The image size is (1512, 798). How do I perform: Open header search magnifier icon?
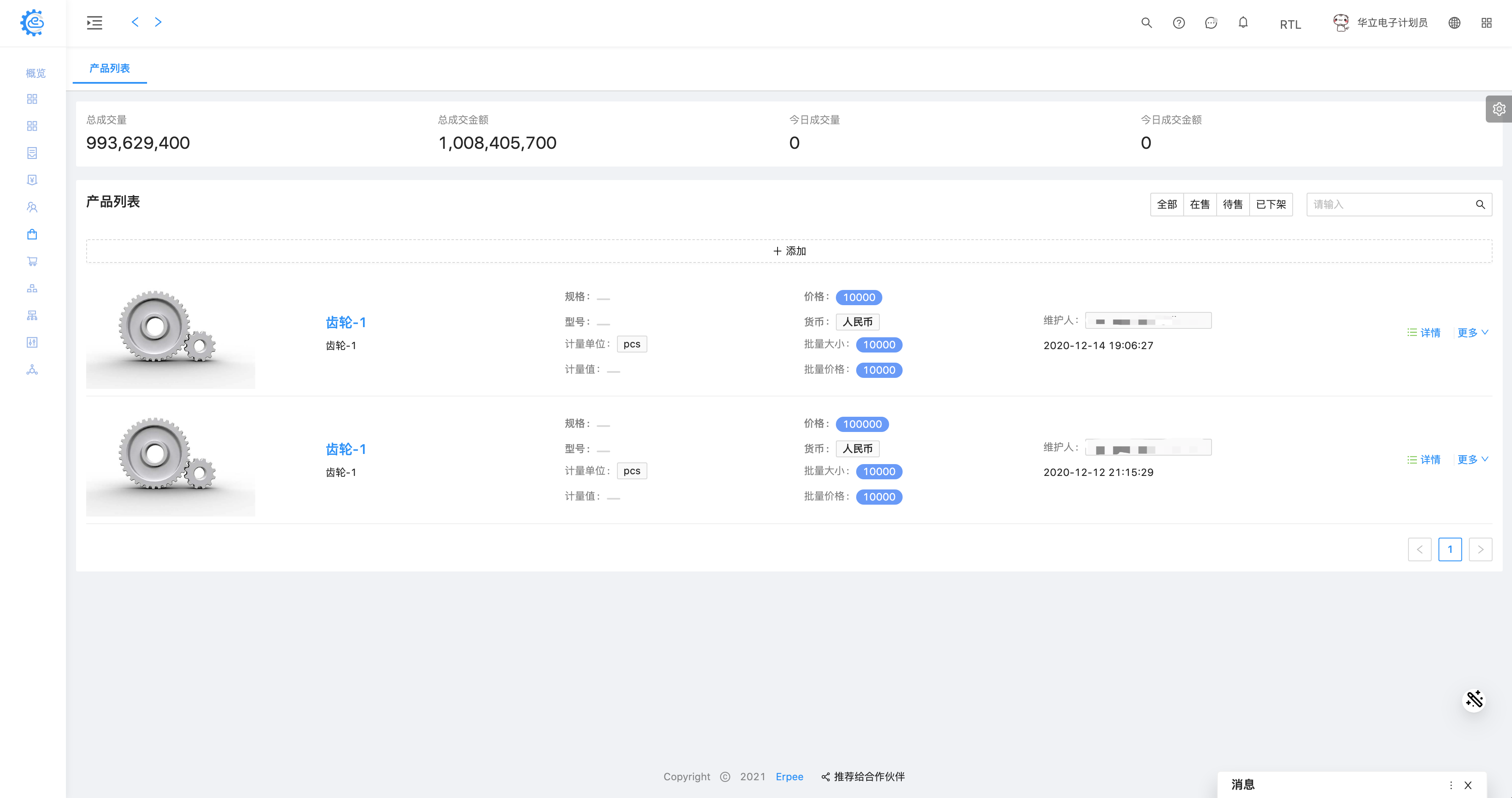tap(1146, 23)
